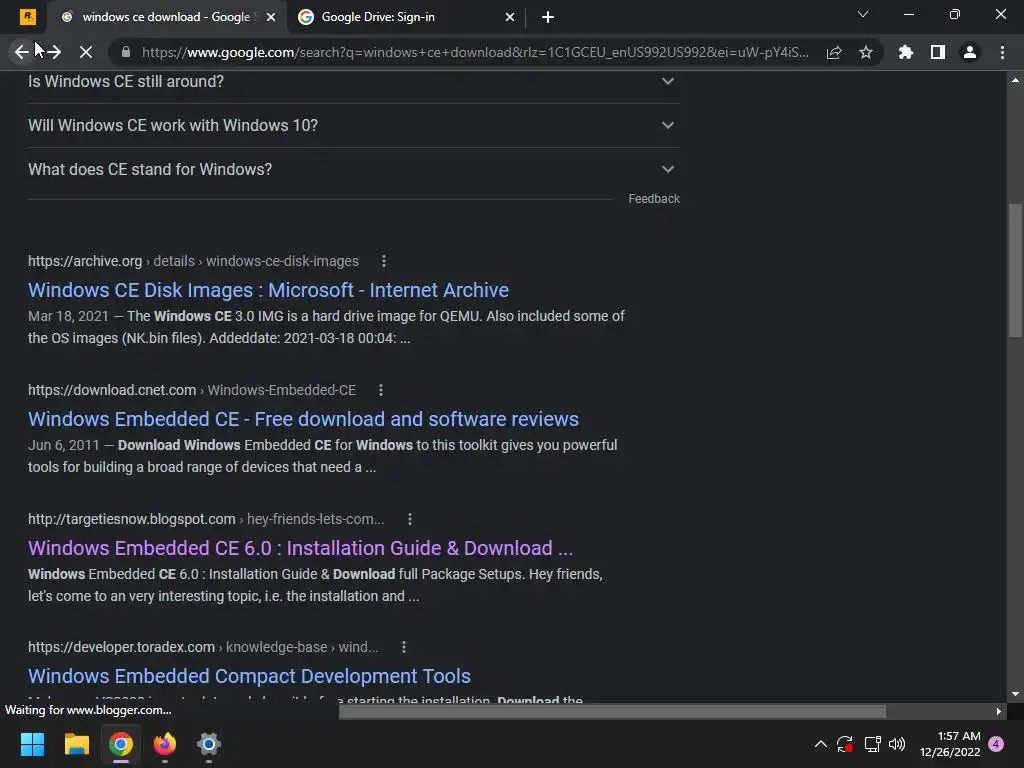Open Settings gear in taskbar
Image resolution: width=1024 pixels, height=768 pixels.
(x=209, y=744)
